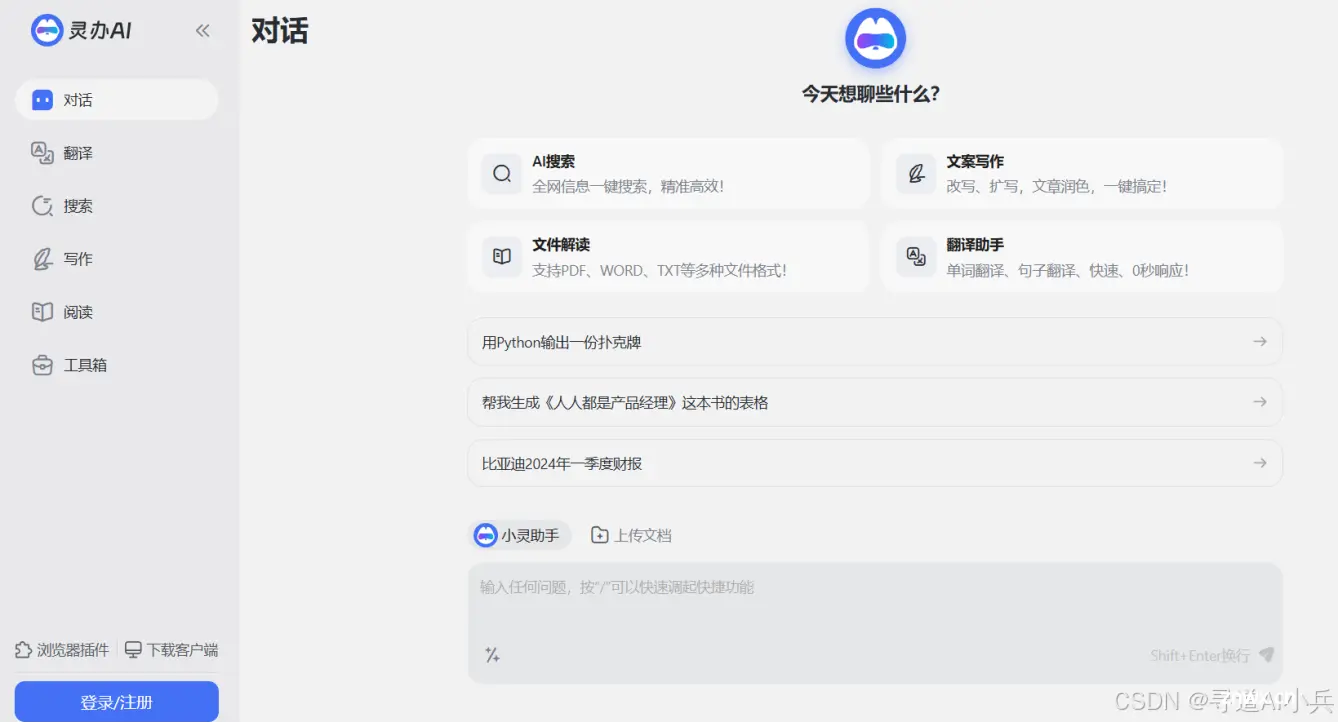Open the 文案写作 card
Screen dimensions: 1338x723
(x=1082, y=173)
